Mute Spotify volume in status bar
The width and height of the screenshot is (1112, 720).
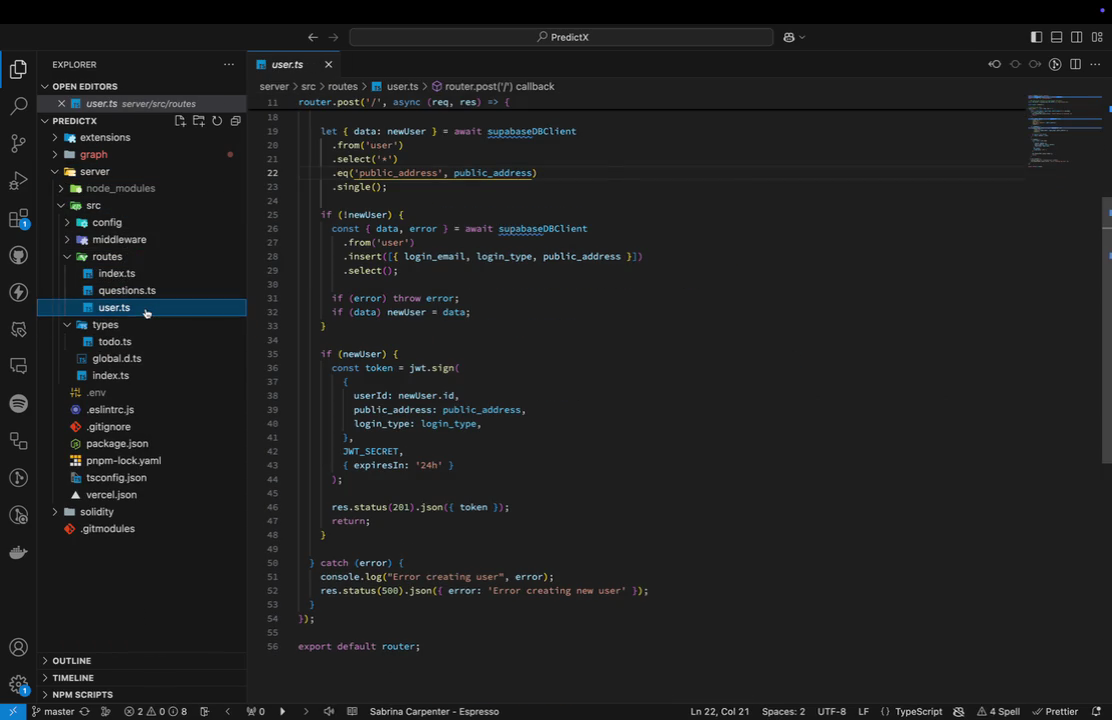coord(329,711)
